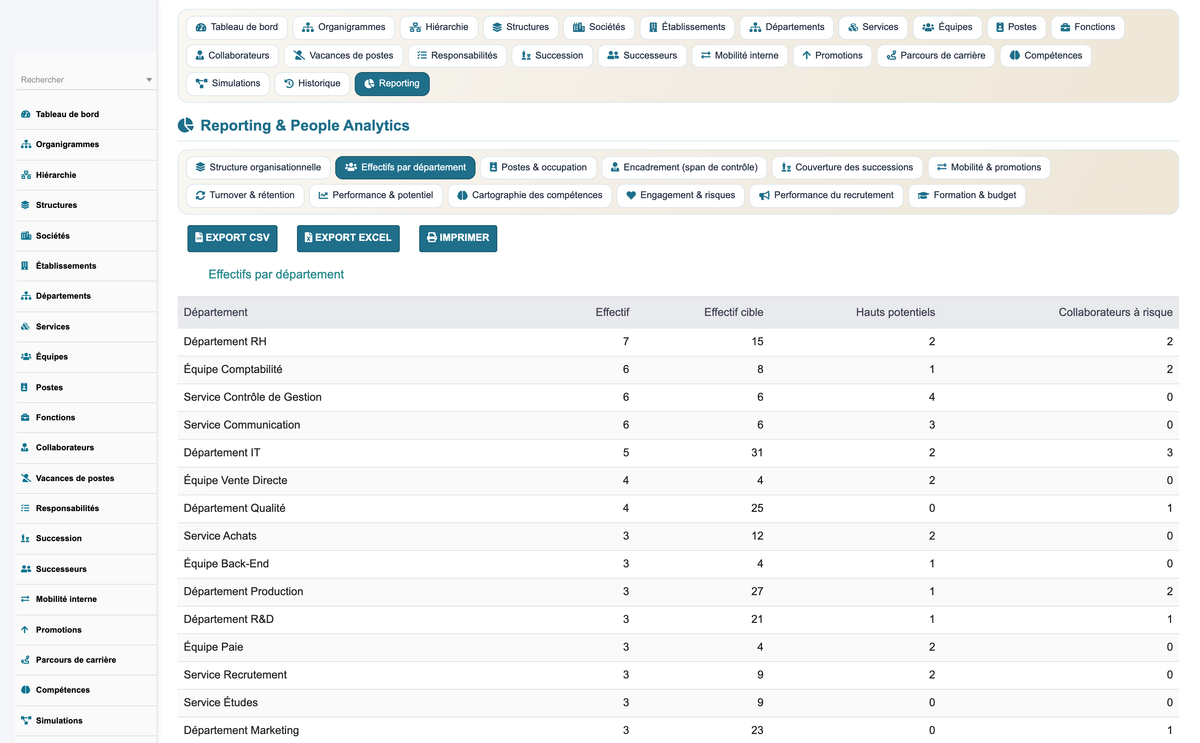Open the Postes & occupation report
The width and height of the screenshot is (1200, 743).
click(x=538, y=167)
